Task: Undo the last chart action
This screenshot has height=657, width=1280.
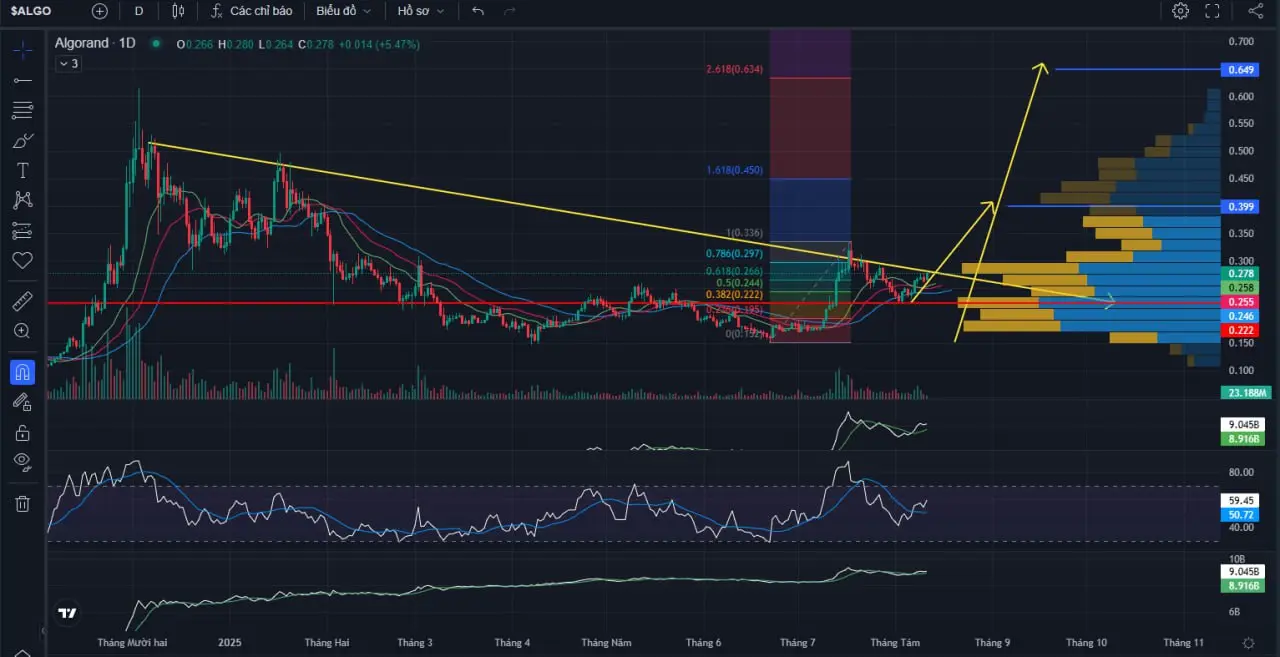Action: point(478,11)
